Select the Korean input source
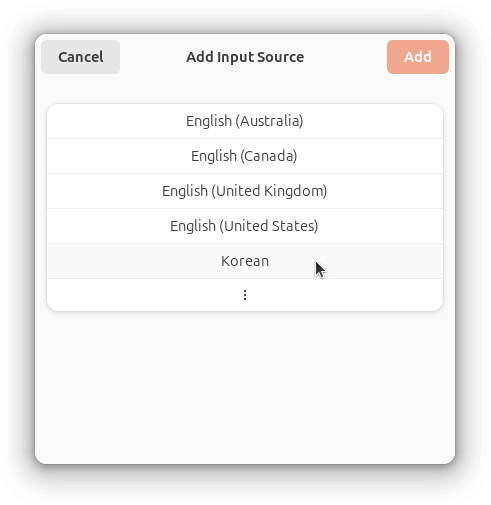The image size is (491, 505). (245, 261)
